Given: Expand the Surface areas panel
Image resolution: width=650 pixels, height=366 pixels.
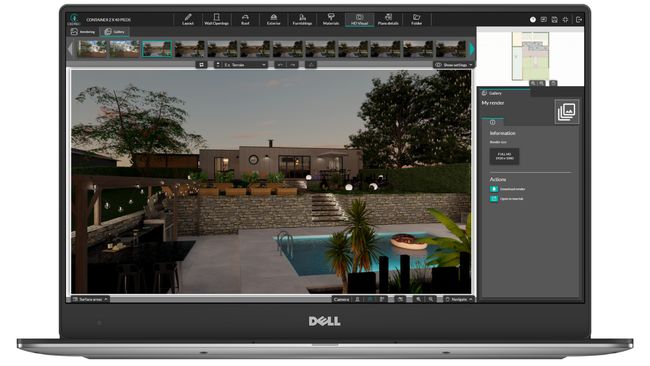Looking at the screenshot, I should 90,299.
